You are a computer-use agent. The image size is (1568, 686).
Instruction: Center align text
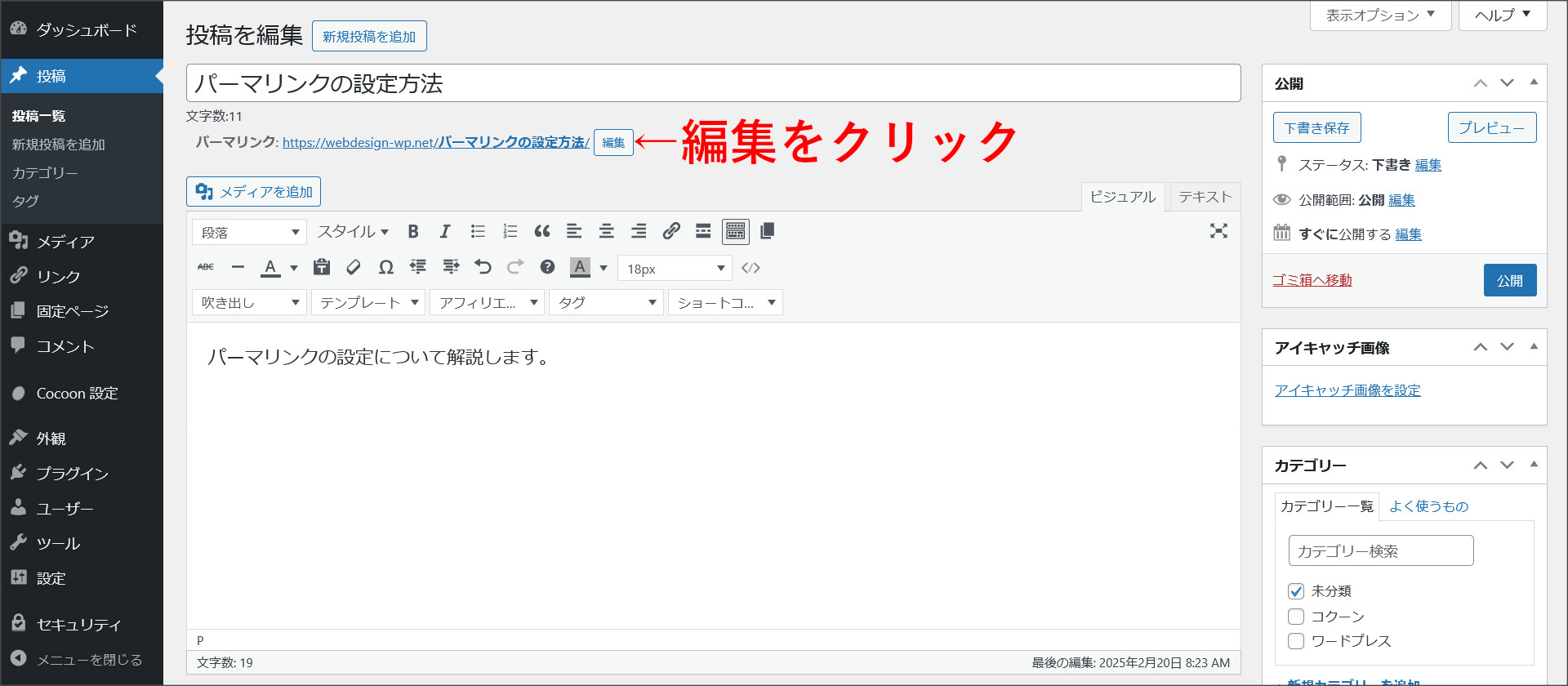tap(607, 232)
